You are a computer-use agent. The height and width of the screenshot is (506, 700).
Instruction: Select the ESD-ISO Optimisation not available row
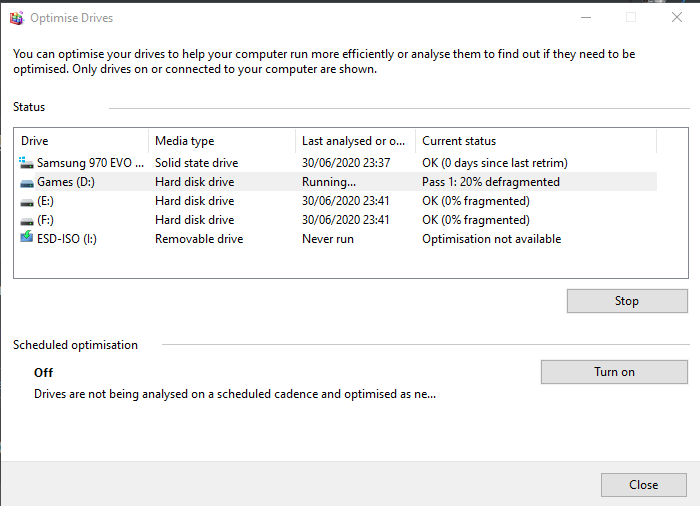tap(491, 239)
